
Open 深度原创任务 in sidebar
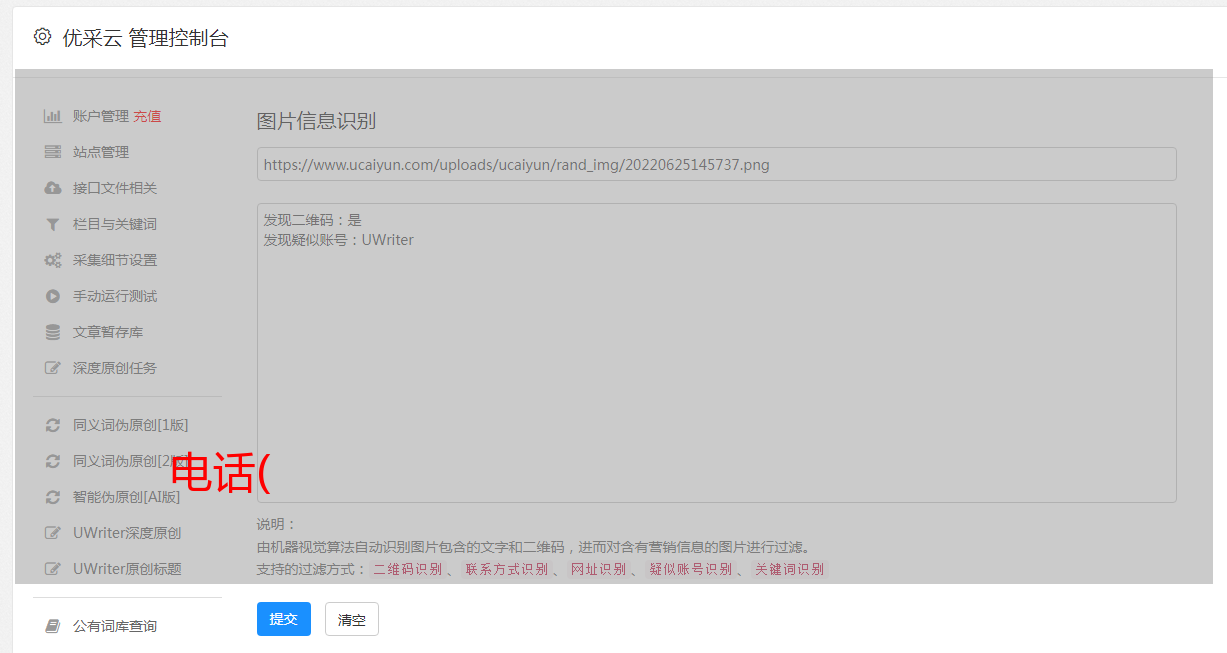(115, 368)
